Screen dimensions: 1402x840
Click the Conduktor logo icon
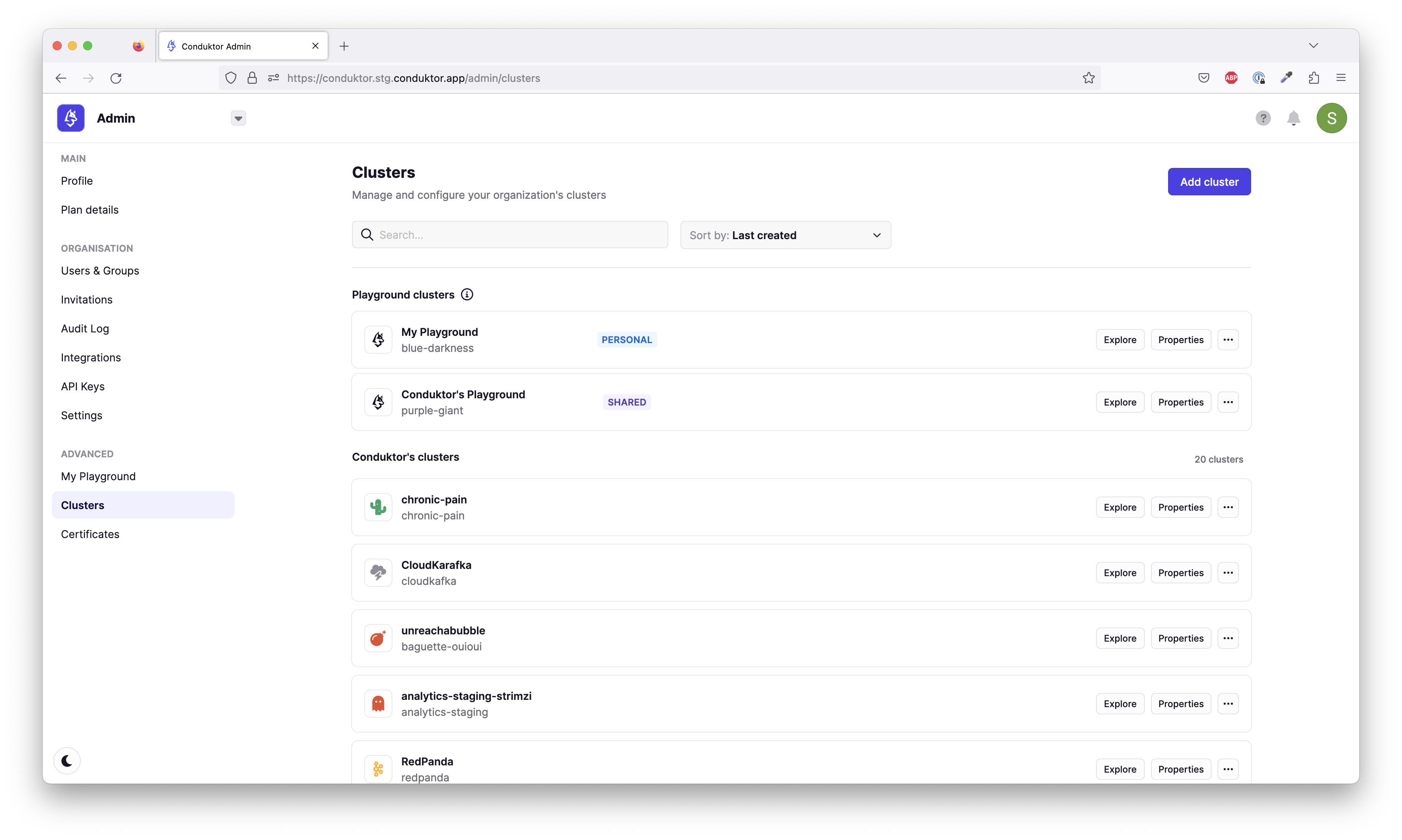(71, 118)
